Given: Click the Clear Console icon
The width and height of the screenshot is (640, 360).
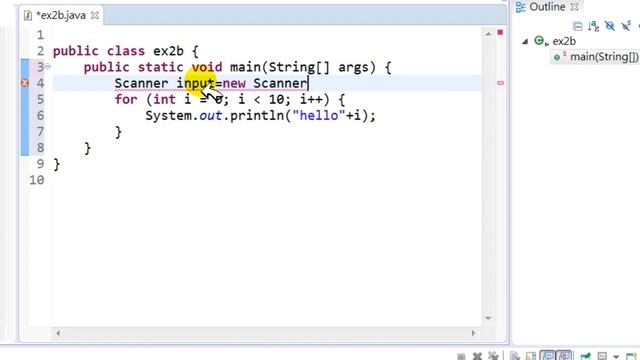Looking at the screenshot, I should point(515,356).
